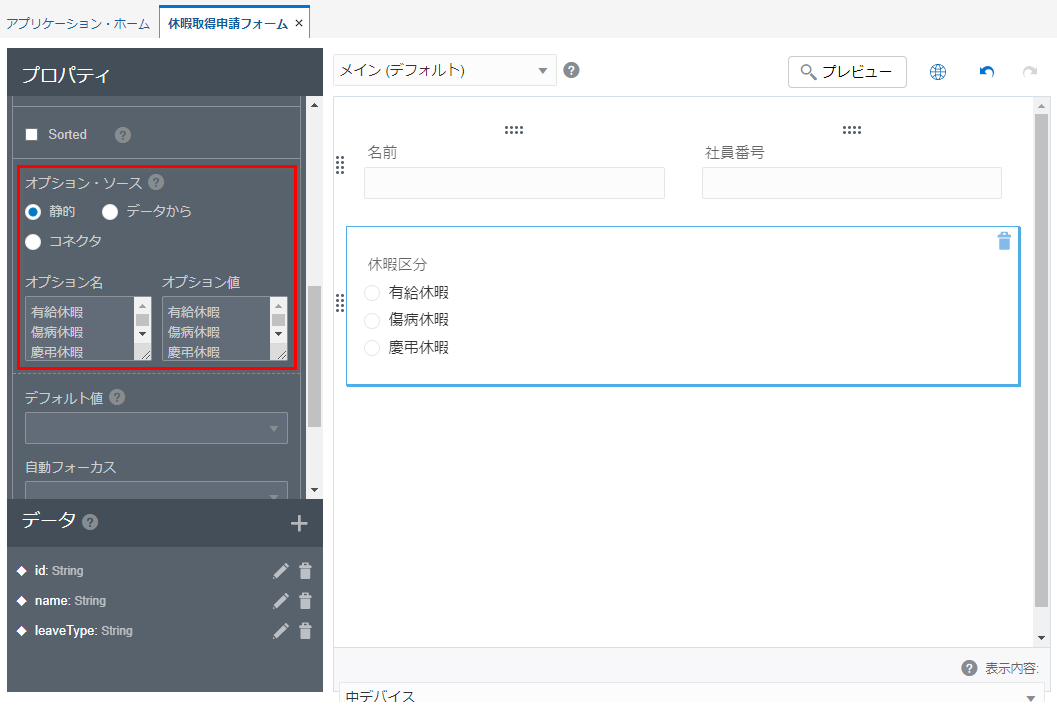Edit the leaveType data attribute
The image size is (1057, 709).
pos(281,631)
